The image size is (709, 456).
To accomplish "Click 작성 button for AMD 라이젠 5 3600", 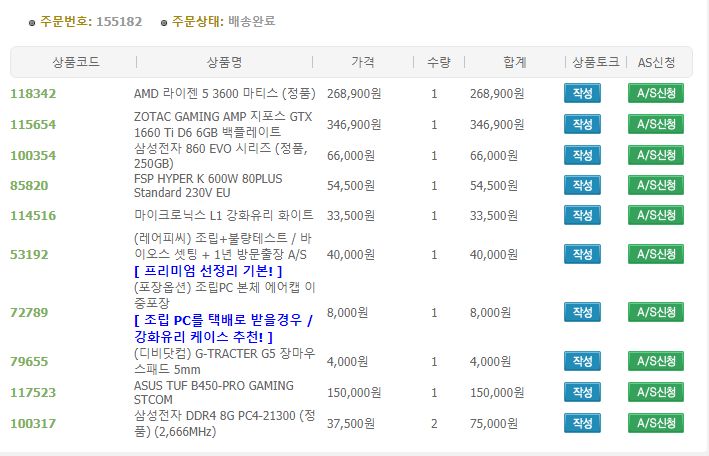I will (x=582, y=93).
